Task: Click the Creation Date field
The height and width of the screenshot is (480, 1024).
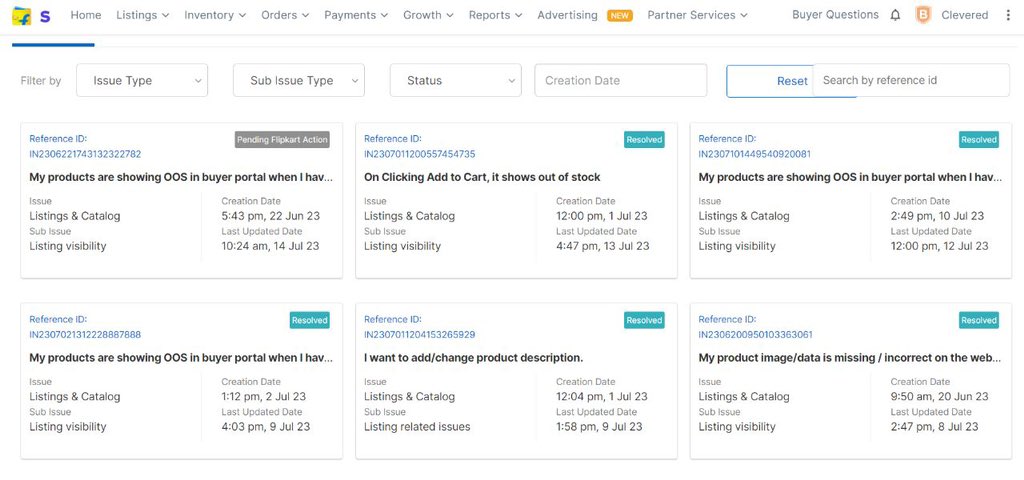Action: [x=620, y=80]
